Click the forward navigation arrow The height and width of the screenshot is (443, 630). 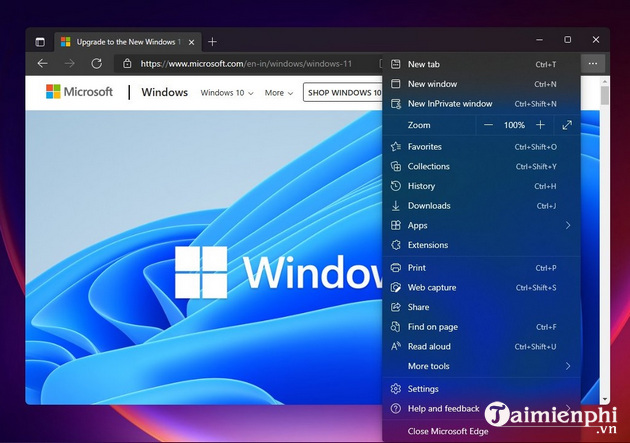pos(70,63)
